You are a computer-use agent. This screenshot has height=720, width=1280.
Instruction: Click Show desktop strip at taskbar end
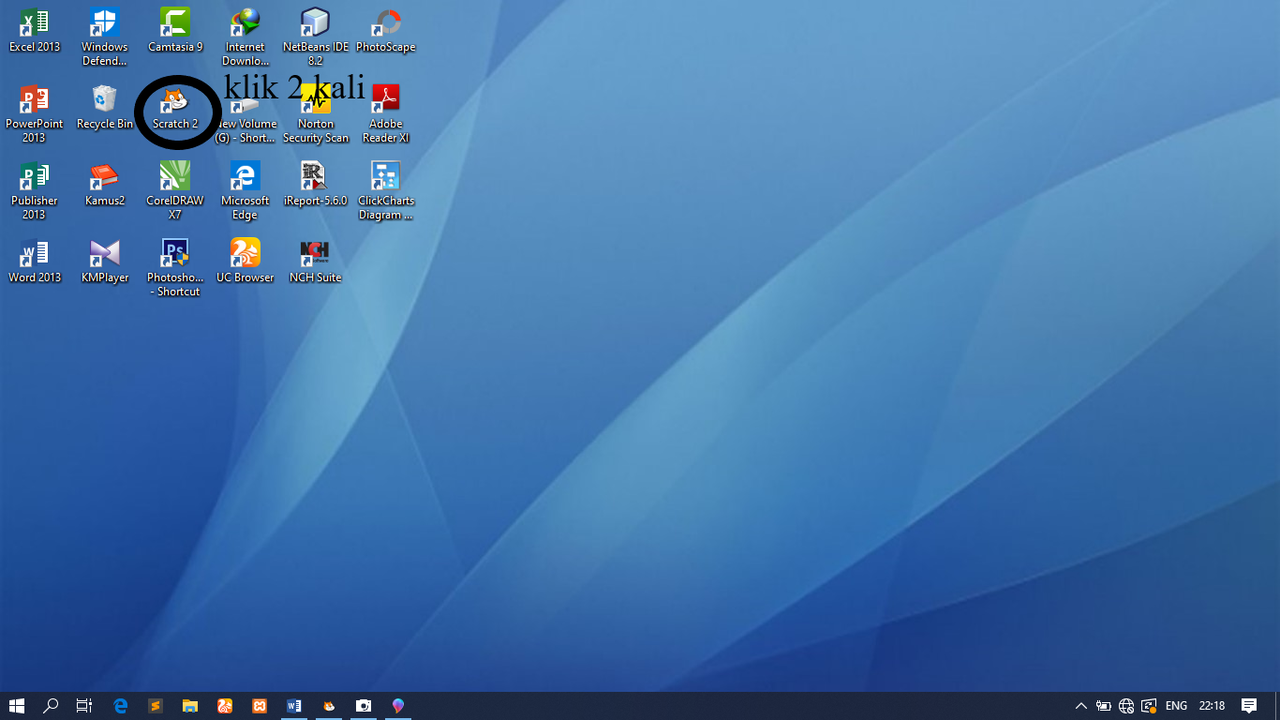click(x=1277, y=706)
